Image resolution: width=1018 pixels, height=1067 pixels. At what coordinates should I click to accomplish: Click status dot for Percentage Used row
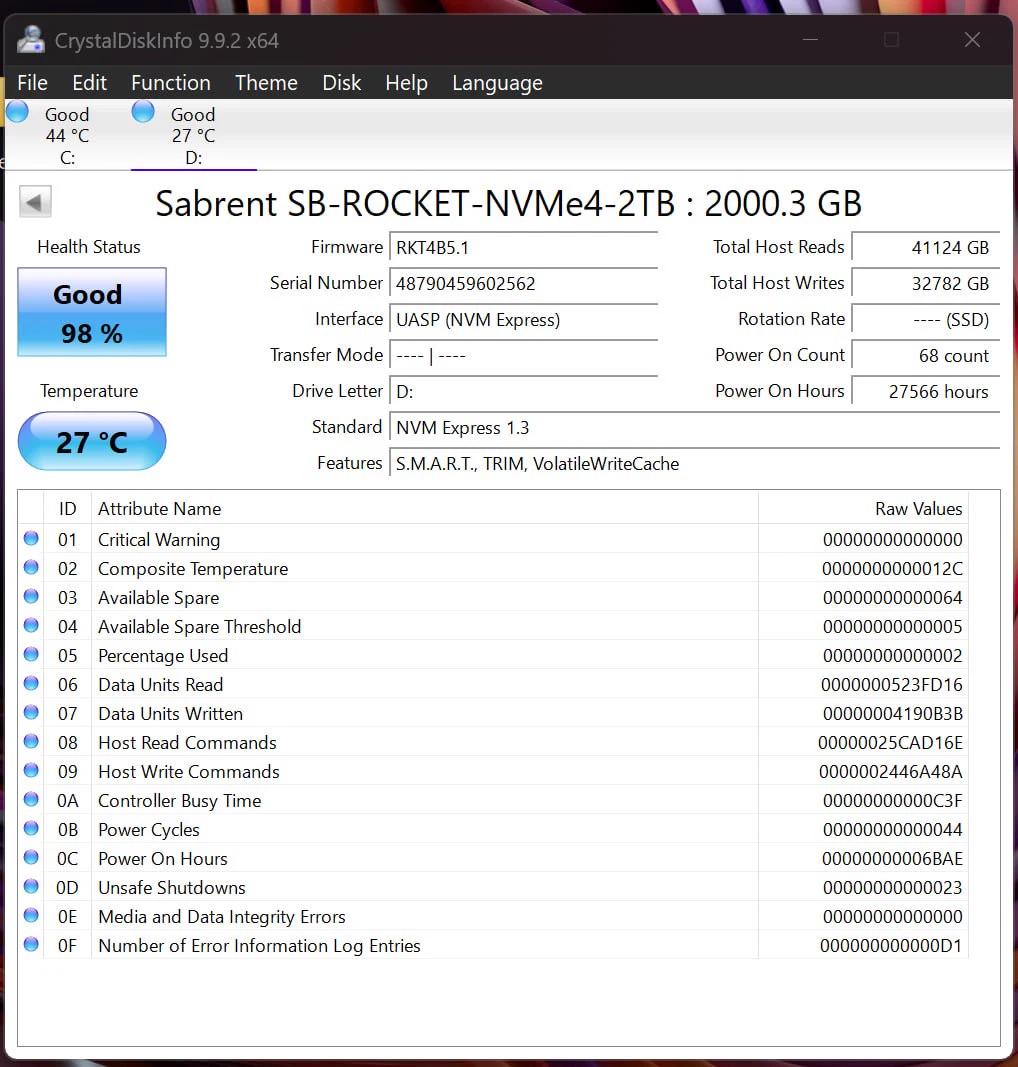(x=31, y=654)
